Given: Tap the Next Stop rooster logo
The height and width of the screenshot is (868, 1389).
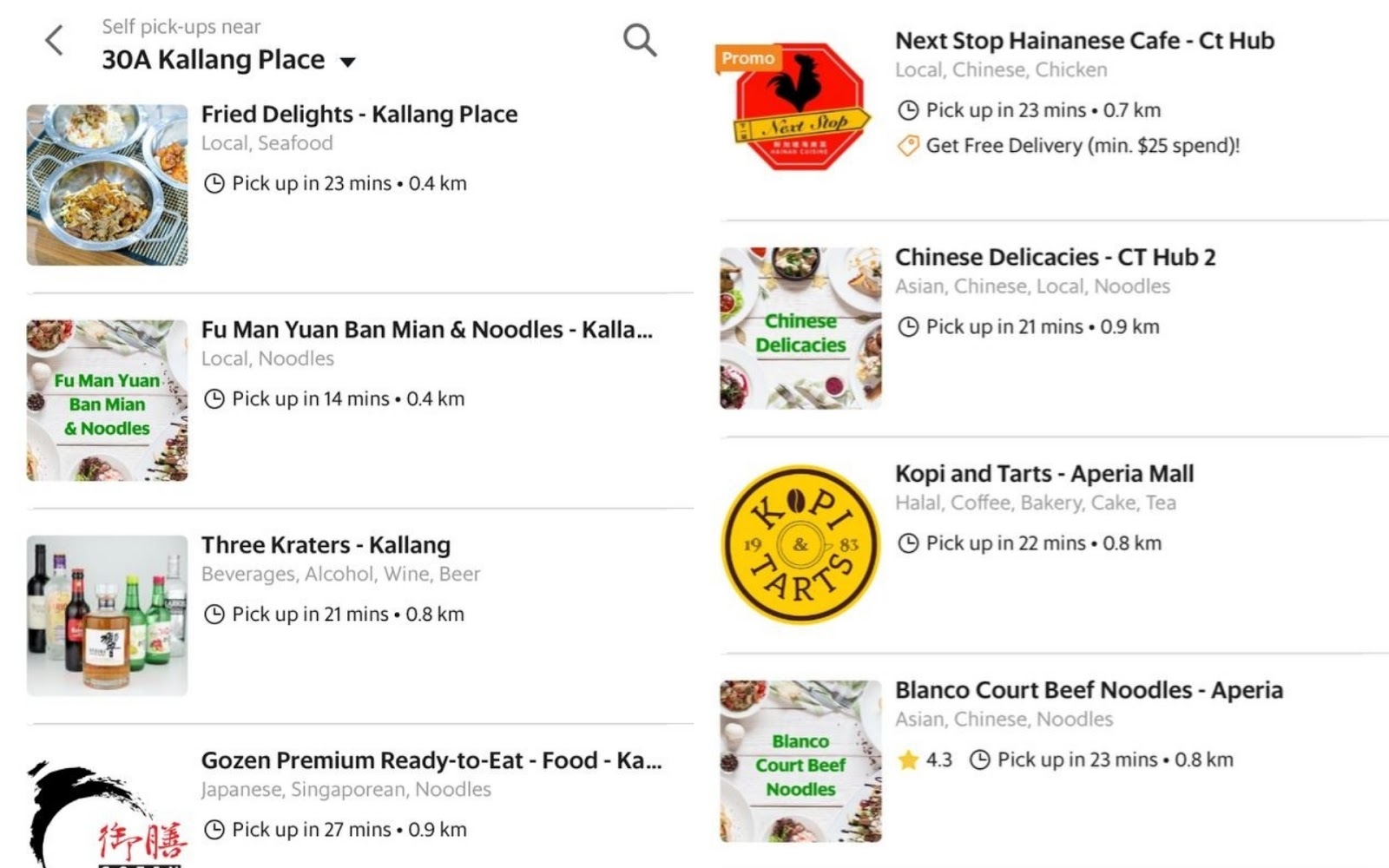Looking at the screenshot, I should 800,108.
